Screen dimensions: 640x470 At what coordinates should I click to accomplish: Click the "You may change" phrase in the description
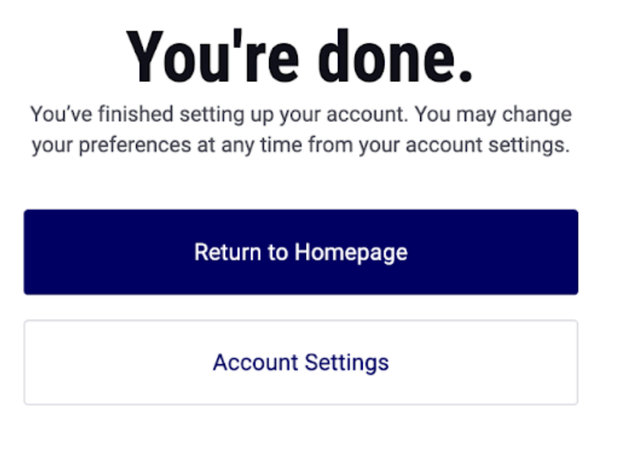pyautogui.click(x=493, y=114)
